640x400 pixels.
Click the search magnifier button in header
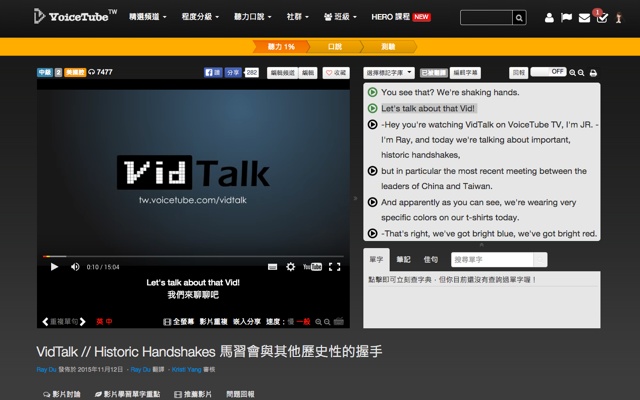pos(519,18)
